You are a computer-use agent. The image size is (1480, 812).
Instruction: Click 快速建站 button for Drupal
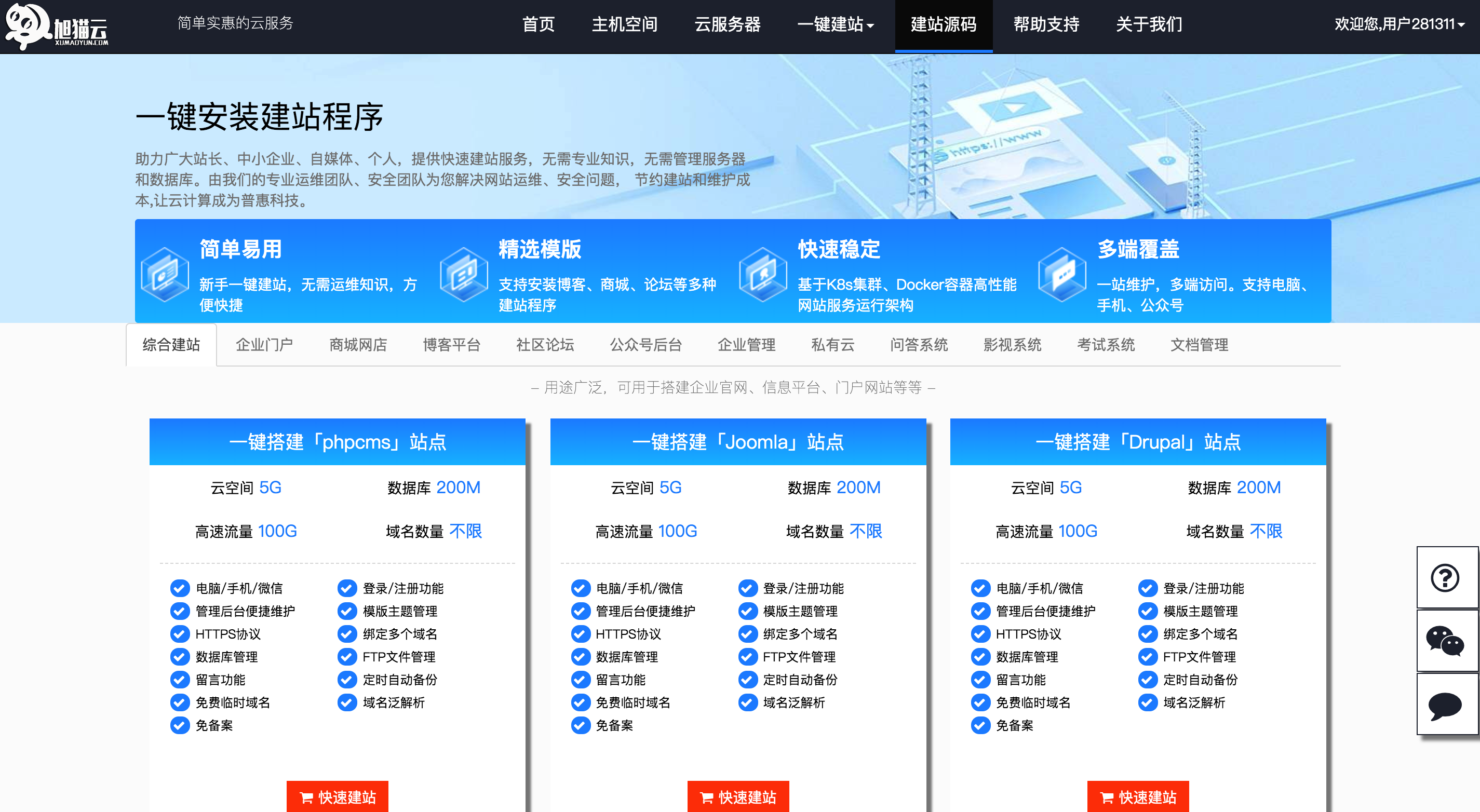click(x=1138, y=797)
